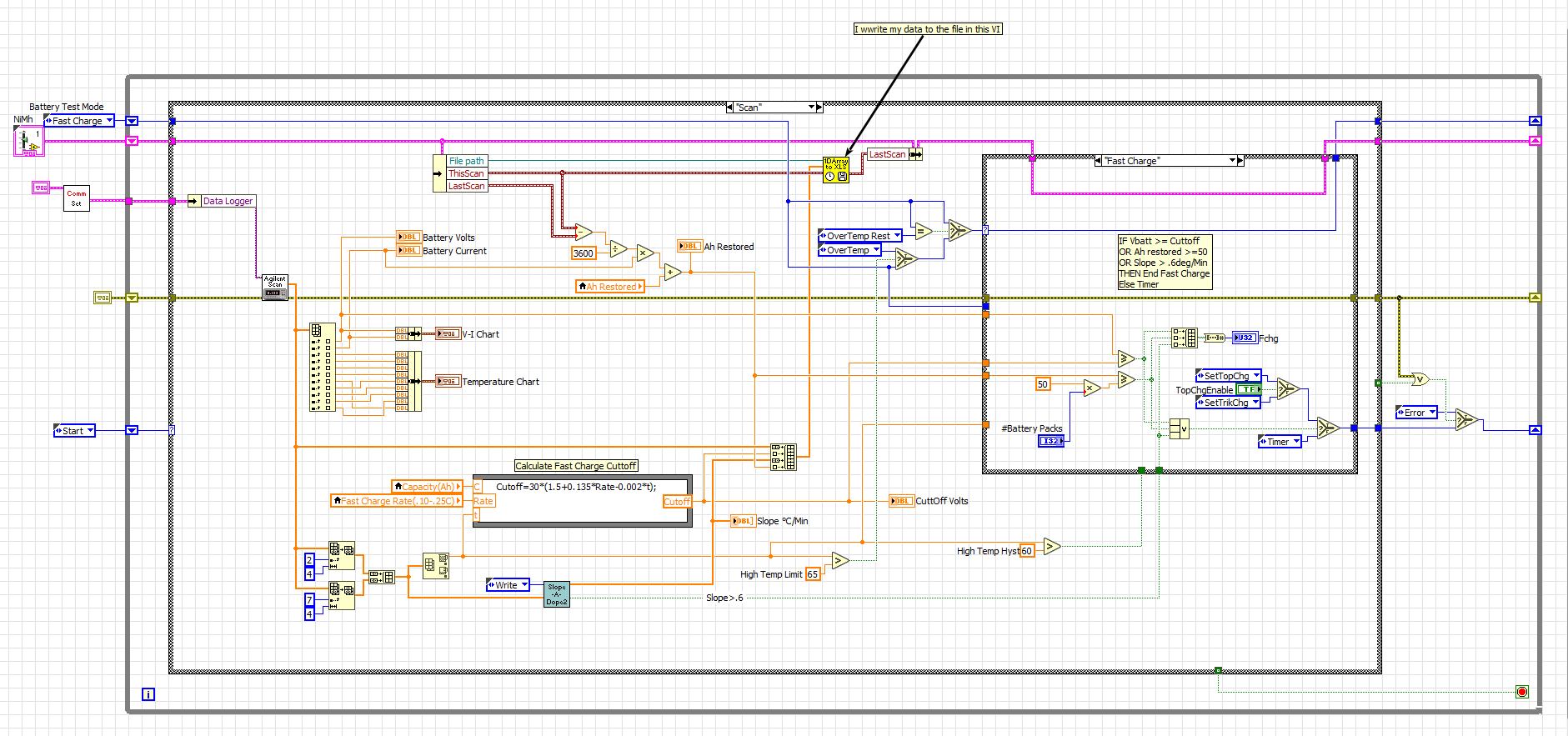
Task: Toggle the TopChgEnable boolean constant
Action: (x=1248, y=389)
